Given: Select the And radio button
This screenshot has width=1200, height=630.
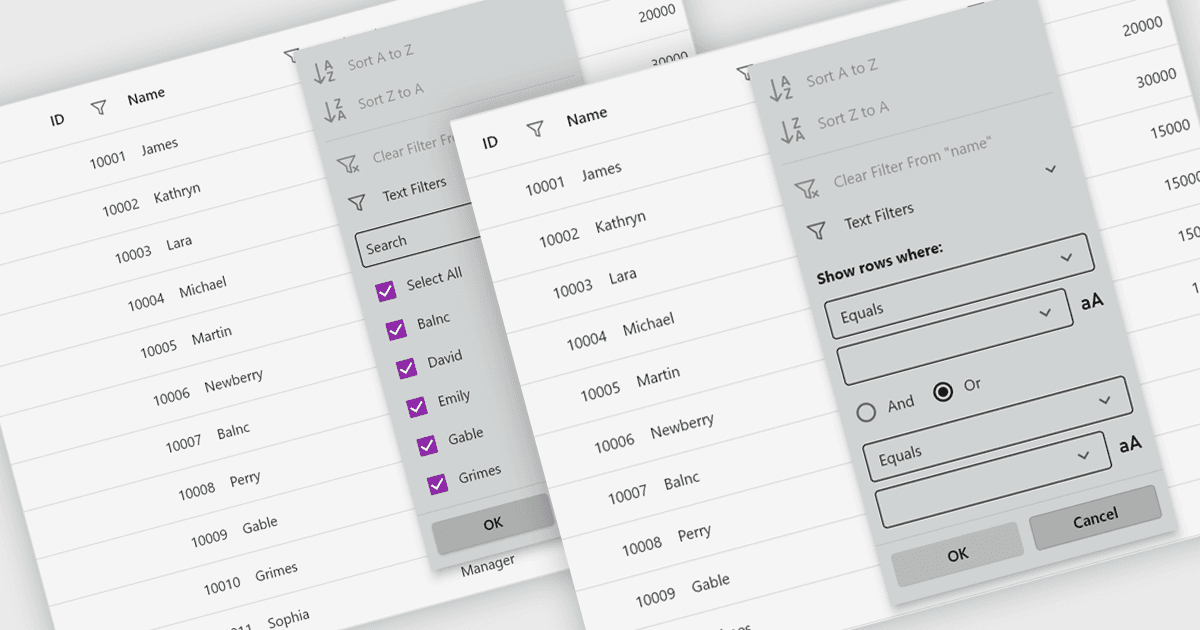Looking at the screenshot, I should [867, 411].
